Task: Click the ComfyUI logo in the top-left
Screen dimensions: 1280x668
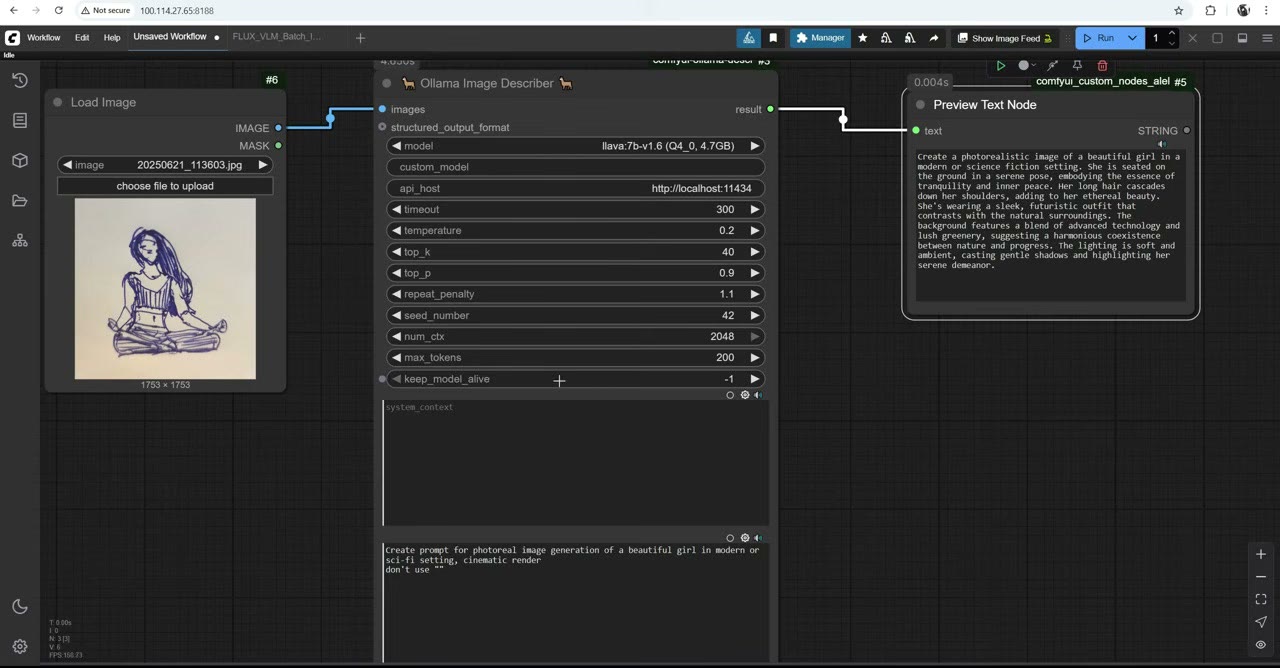Action: 12,38
